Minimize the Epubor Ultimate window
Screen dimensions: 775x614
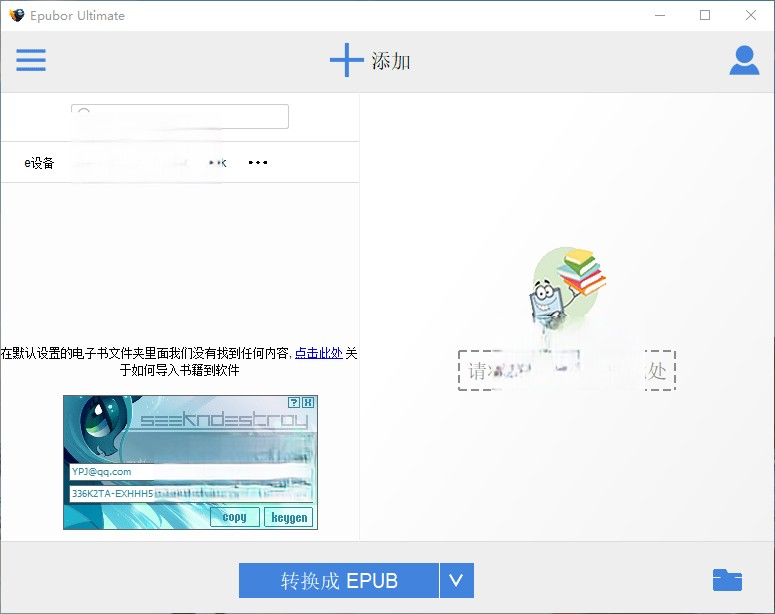point(660,15)
